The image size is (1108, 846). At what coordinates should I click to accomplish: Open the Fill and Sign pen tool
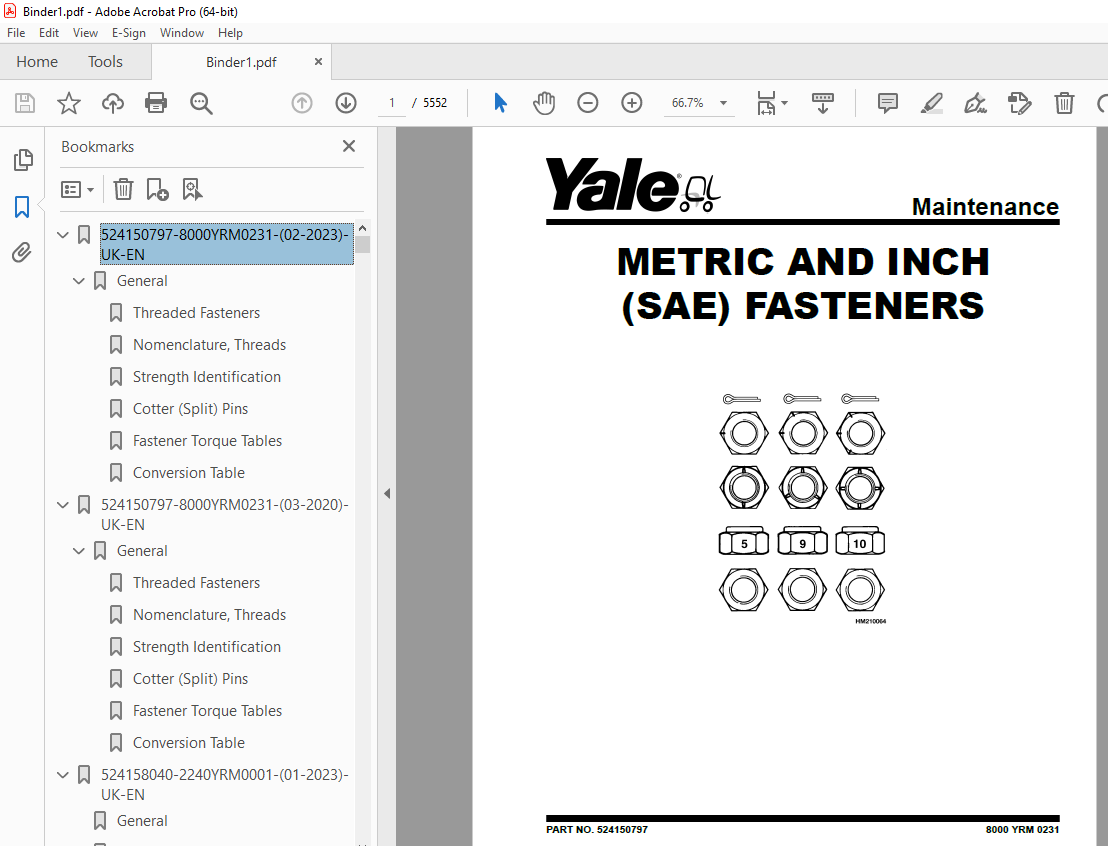975,103
